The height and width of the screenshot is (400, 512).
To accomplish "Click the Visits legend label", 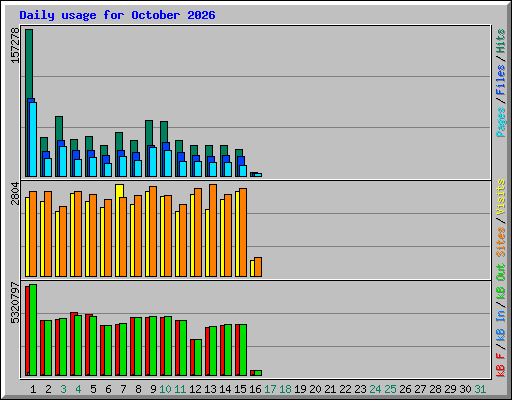I will tap(501, 197).
